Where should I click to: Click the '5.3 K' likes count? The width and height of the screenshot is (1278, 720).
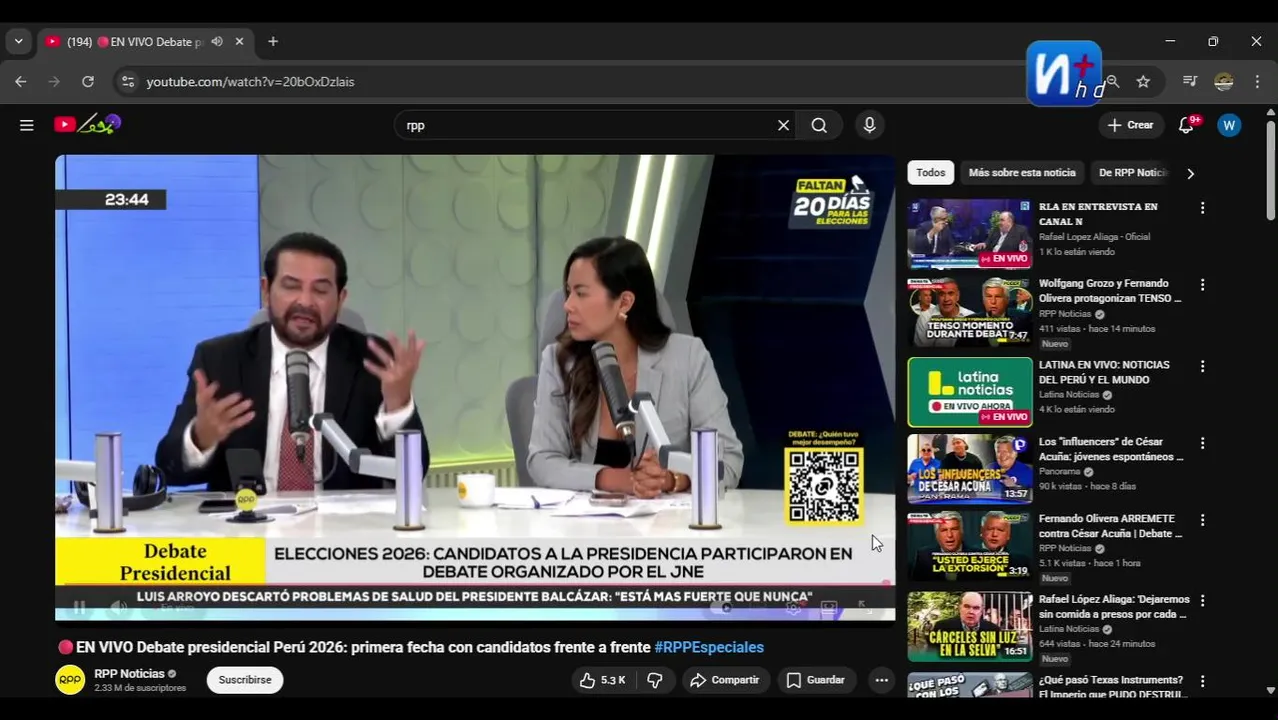click(613, 680)
